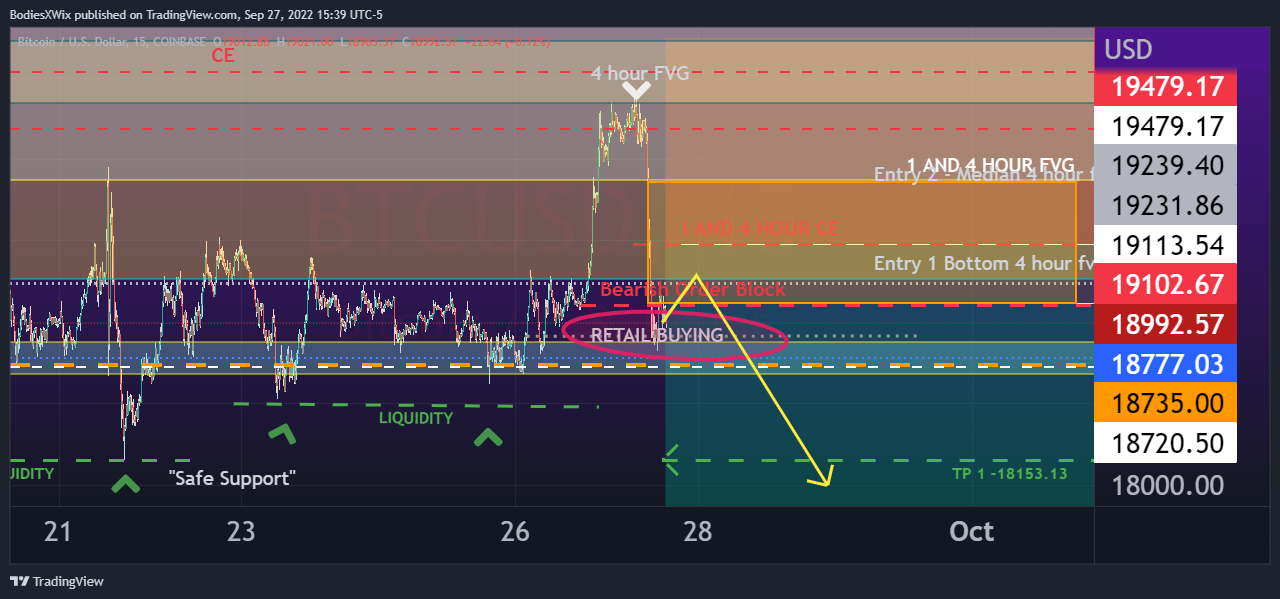
Task: Click the blue 18777.03 price label
Action: click(1166, 364)
